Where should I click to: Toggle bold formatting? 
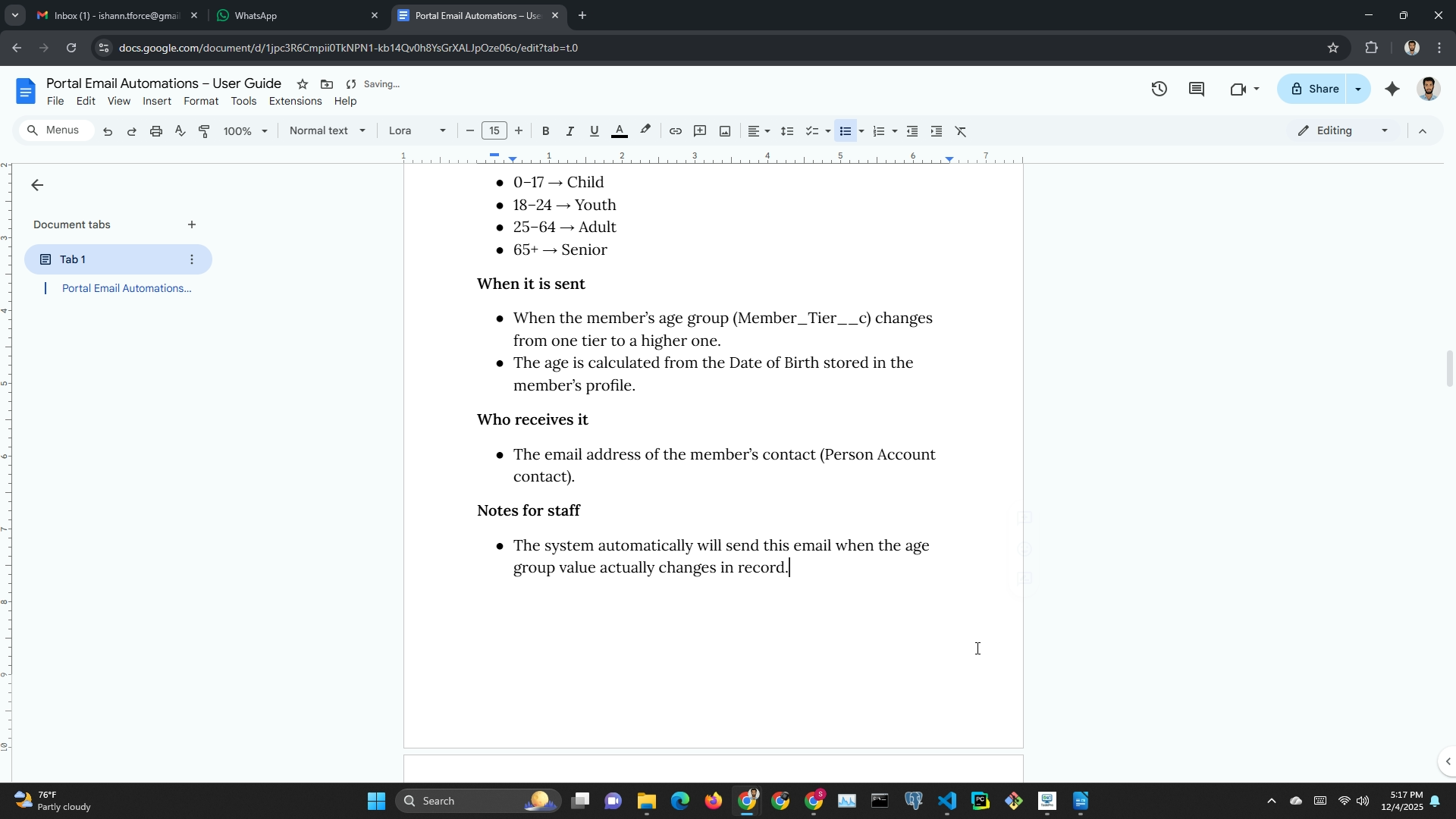(x=545, y=131)
